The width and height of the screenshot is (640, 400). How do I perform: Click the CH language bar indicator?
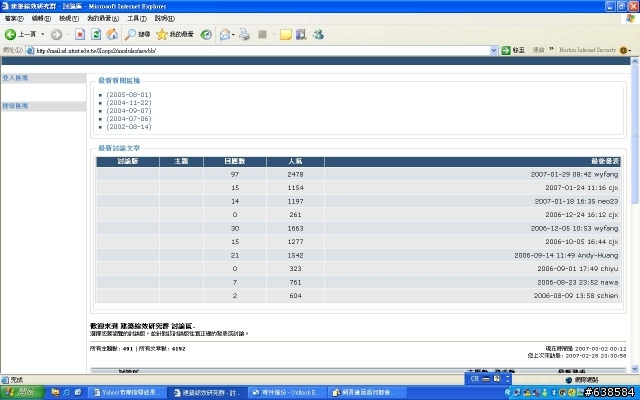point(474,379)
